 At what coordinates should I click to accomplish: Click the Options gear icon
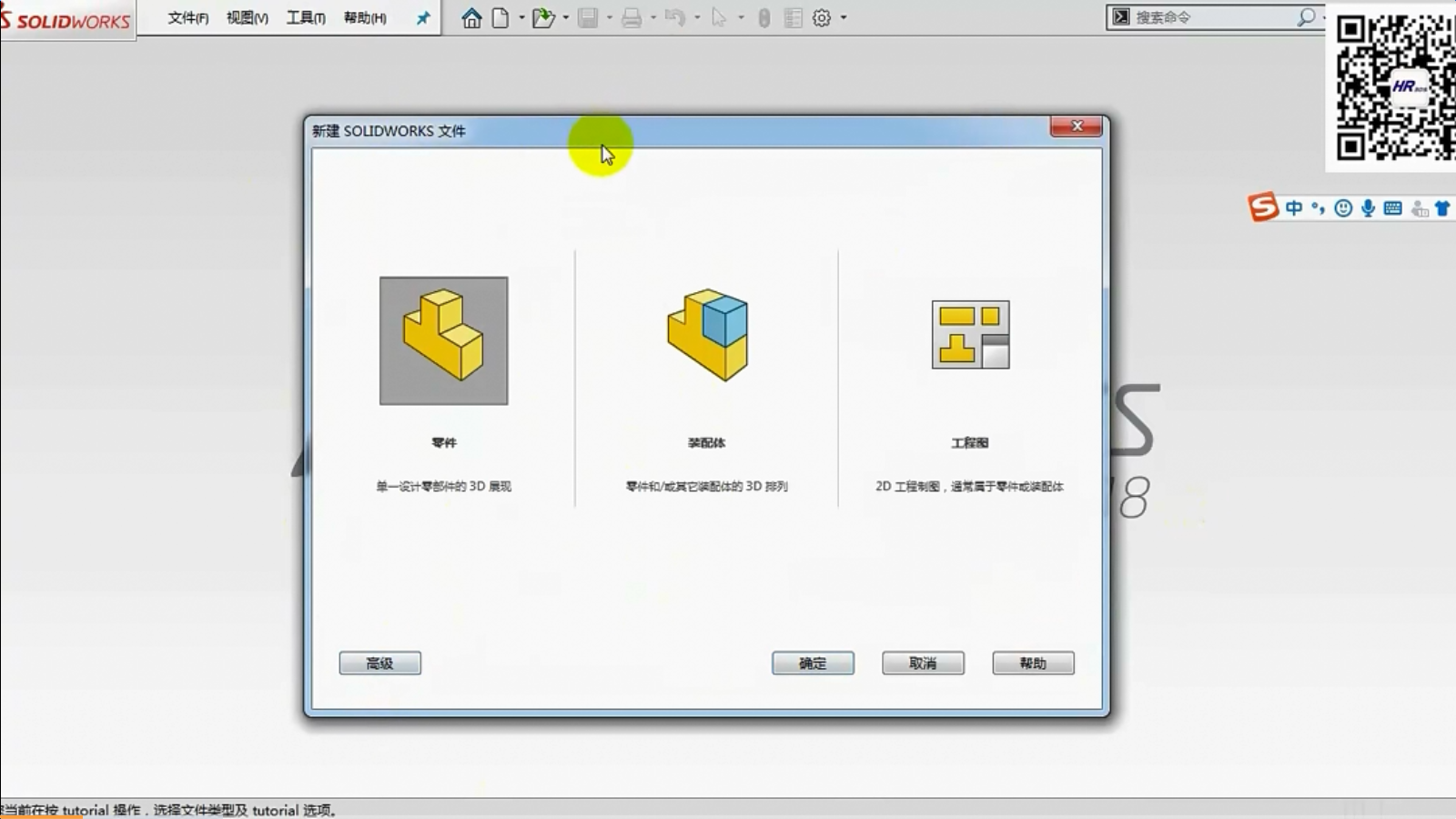pyautogui.click(x=822, y=18)
